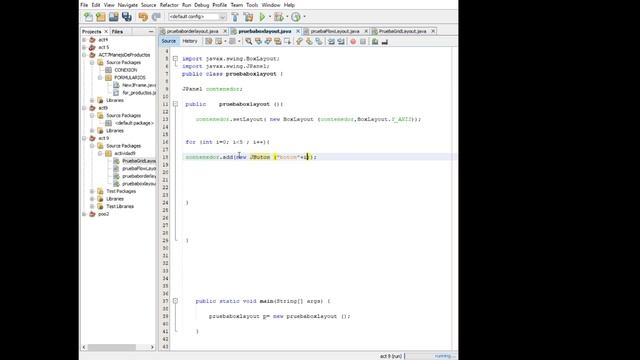Click the Projects panel horizontal scrollbar

(112, 347)
